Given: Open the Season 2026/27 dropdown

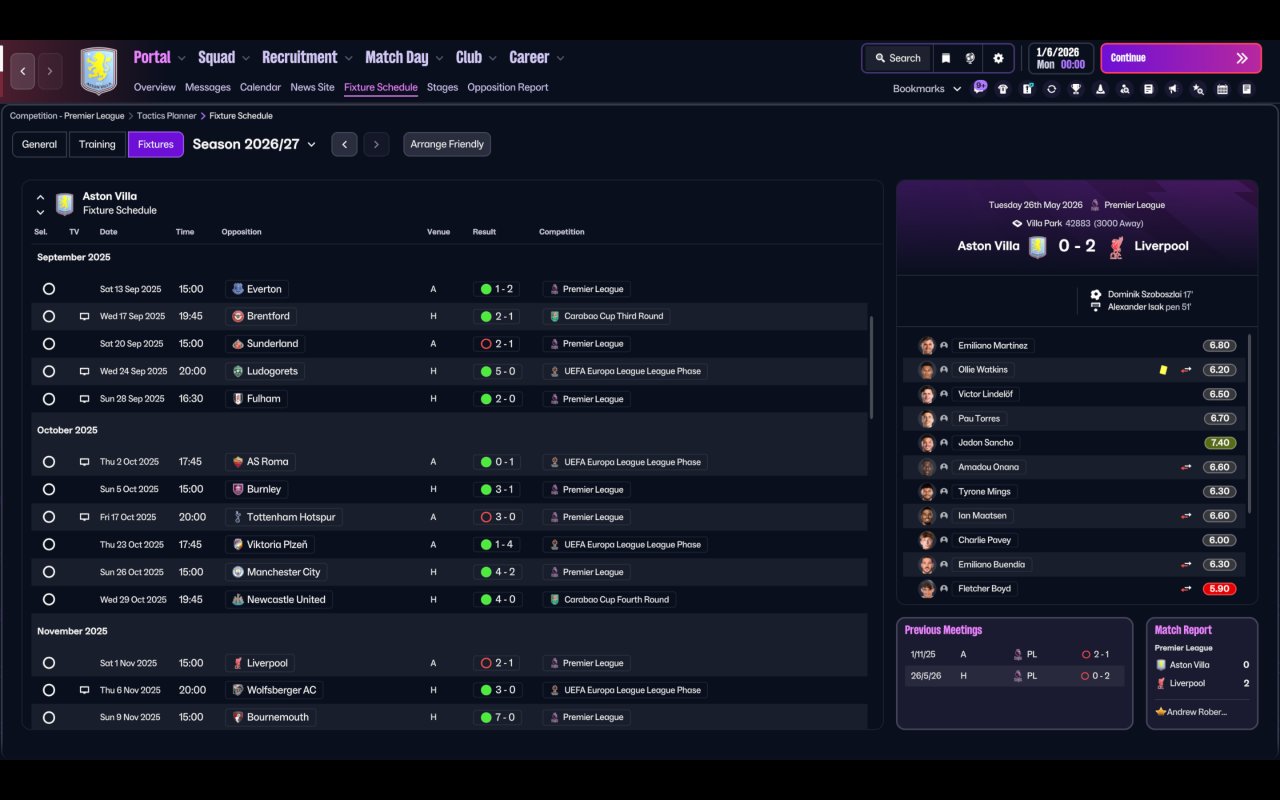Looking at the screenshot, I should [x=254, y=144].
